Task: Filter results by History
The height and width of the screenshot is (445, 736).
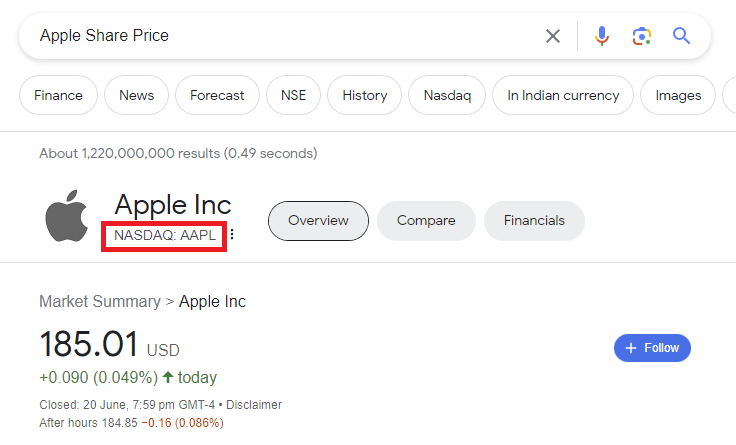Action: point(364,96)
